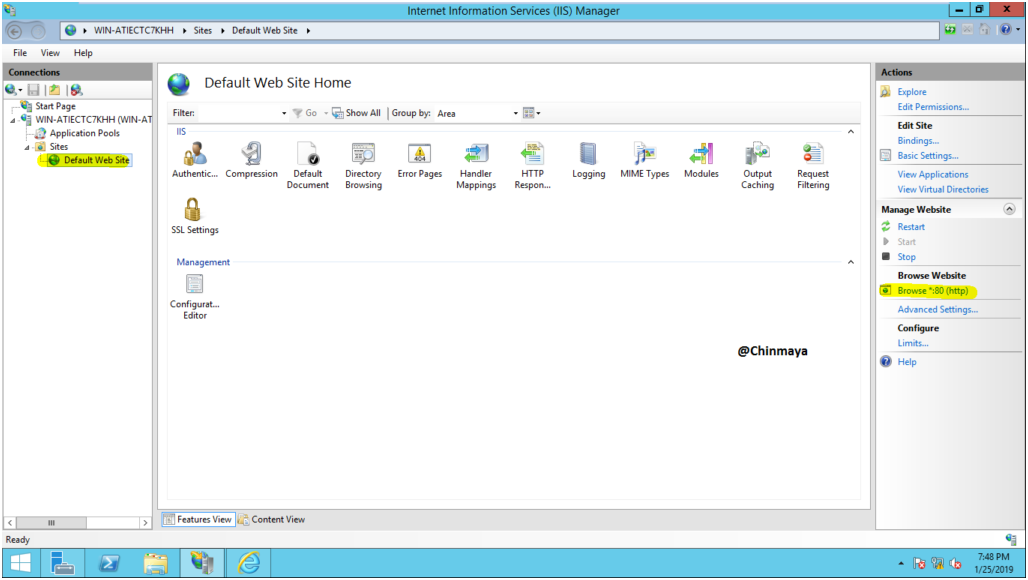Click the Show All filter button
The image size is (1028, 580).
pyautogui.click(x=357, y=113)
